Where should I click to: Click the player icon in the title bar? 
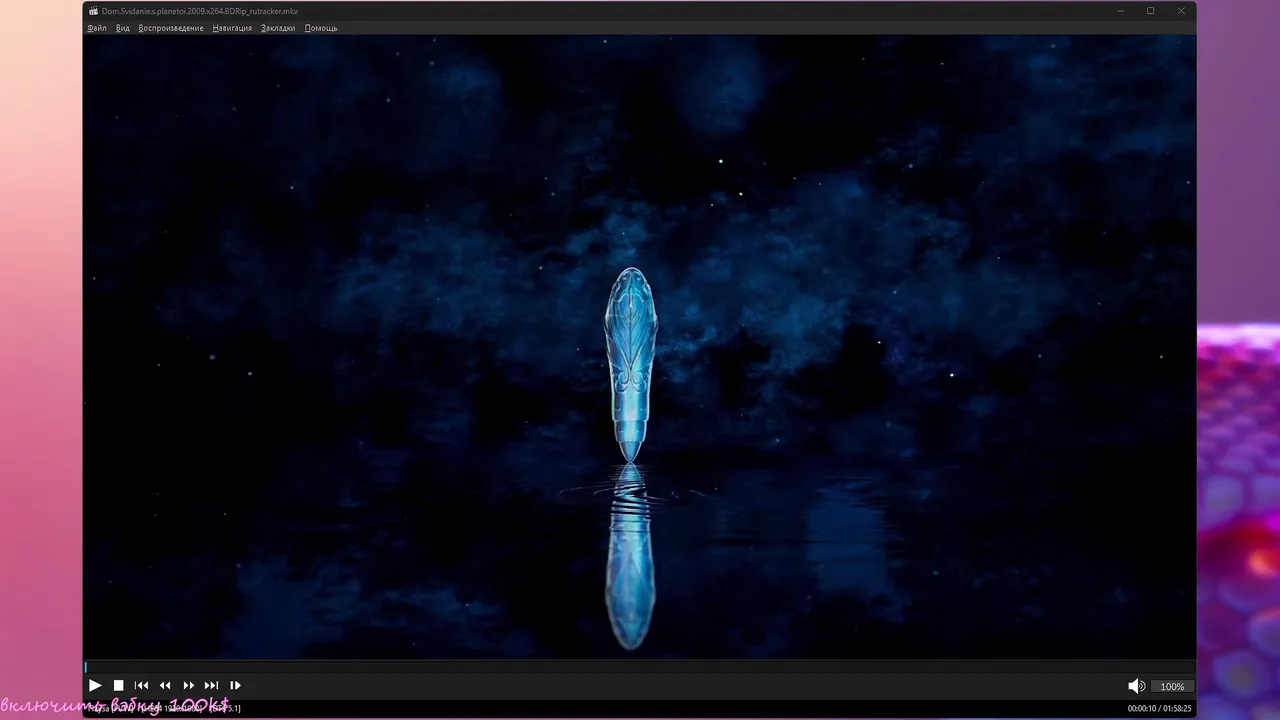[93, 11]
